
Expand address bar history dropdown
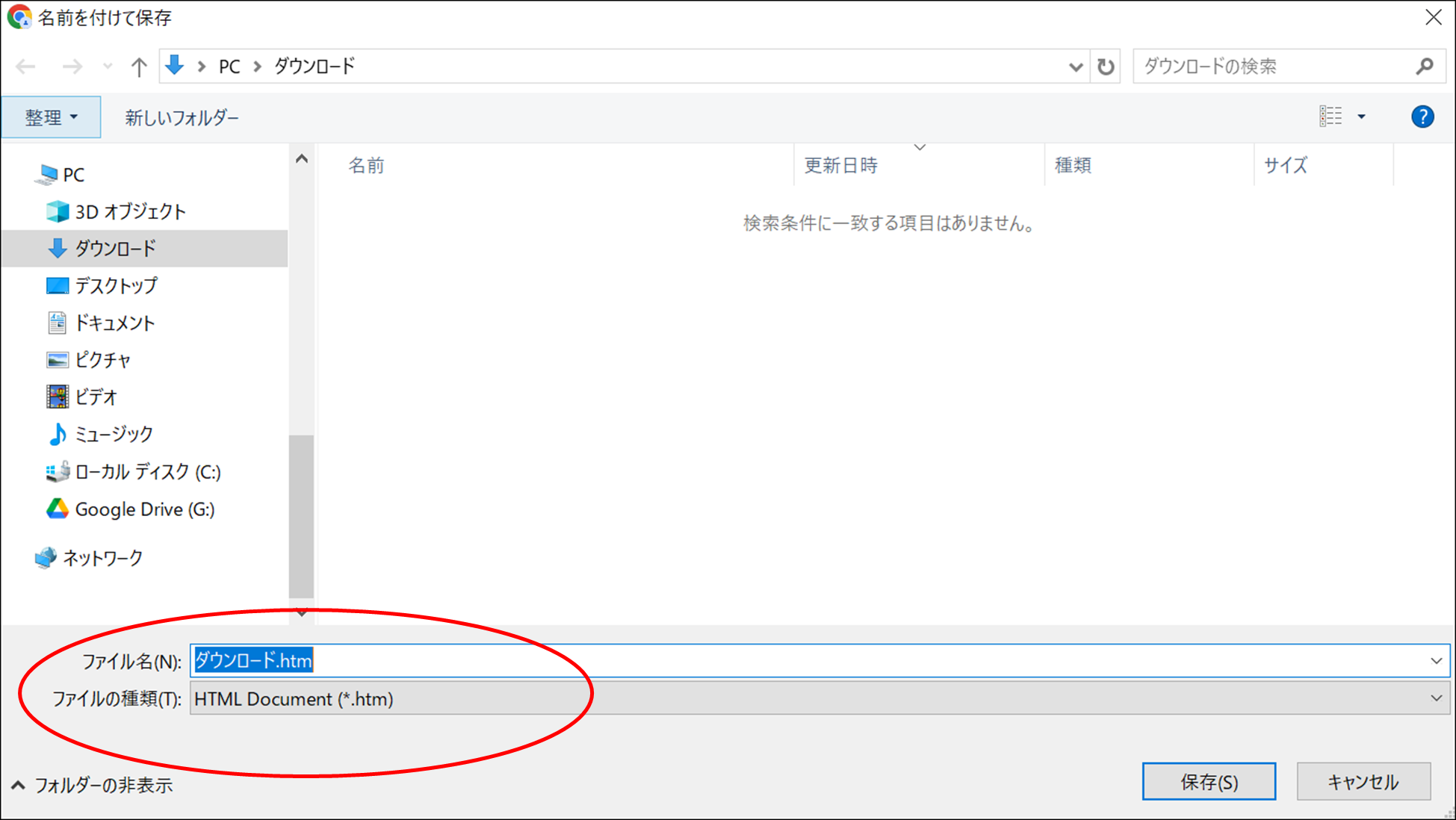tap(1076, 66)
